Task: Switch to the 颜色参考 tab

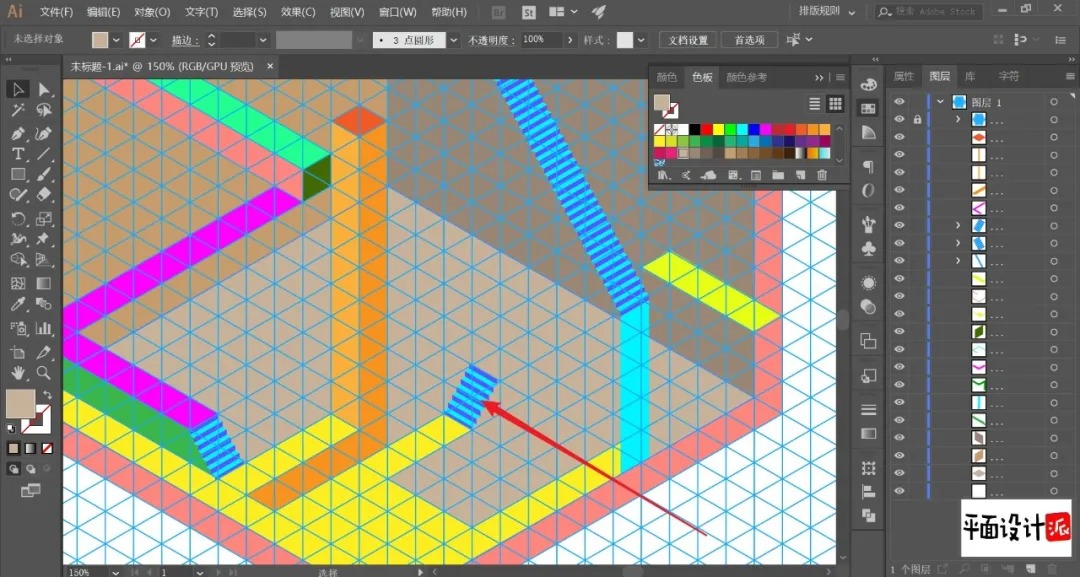Action: pyautogui.click(x=747, y=77)
